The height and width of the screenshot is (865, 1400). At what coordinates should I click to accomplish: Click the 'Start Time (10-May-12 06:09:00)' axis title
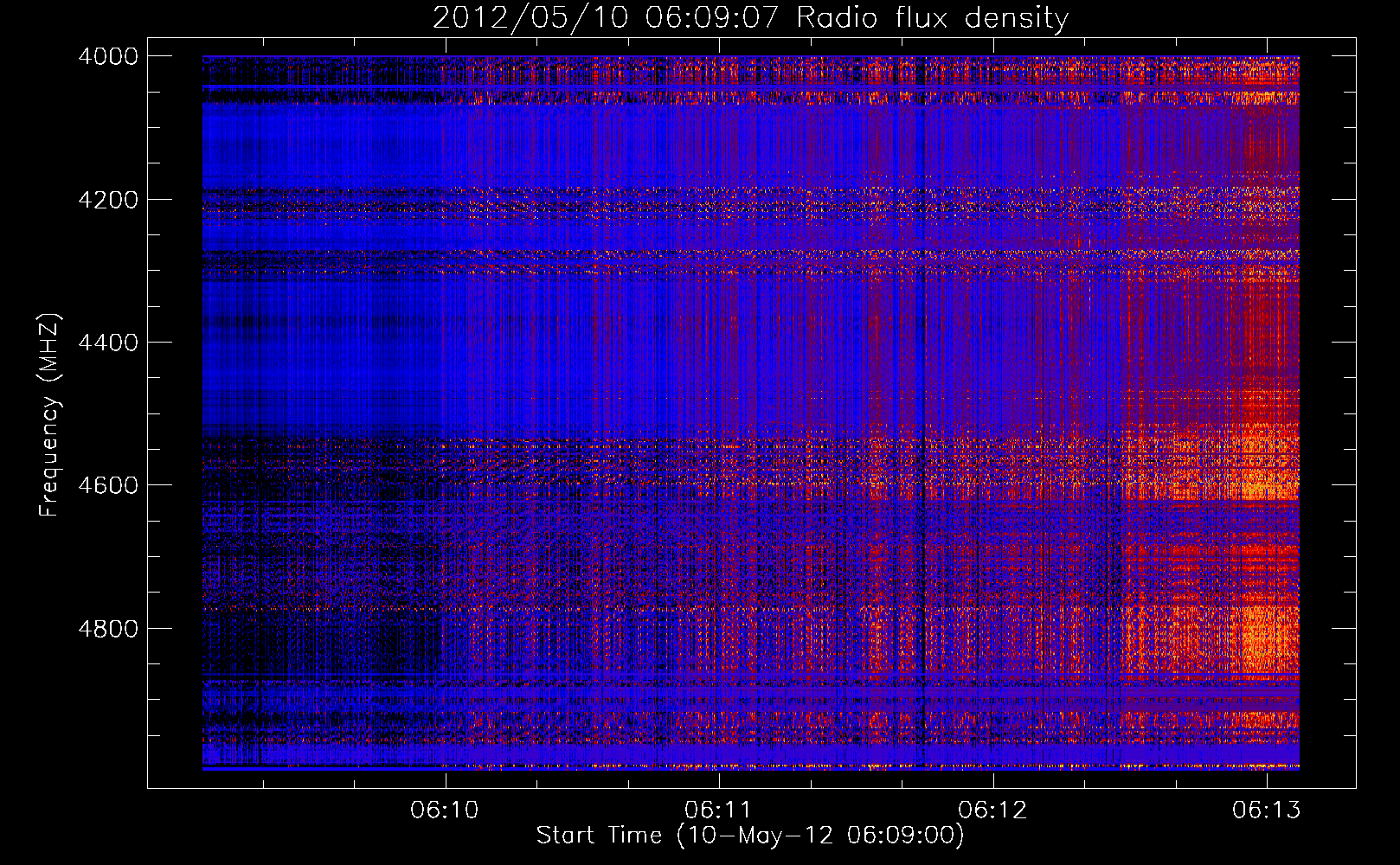coord(750,836)
